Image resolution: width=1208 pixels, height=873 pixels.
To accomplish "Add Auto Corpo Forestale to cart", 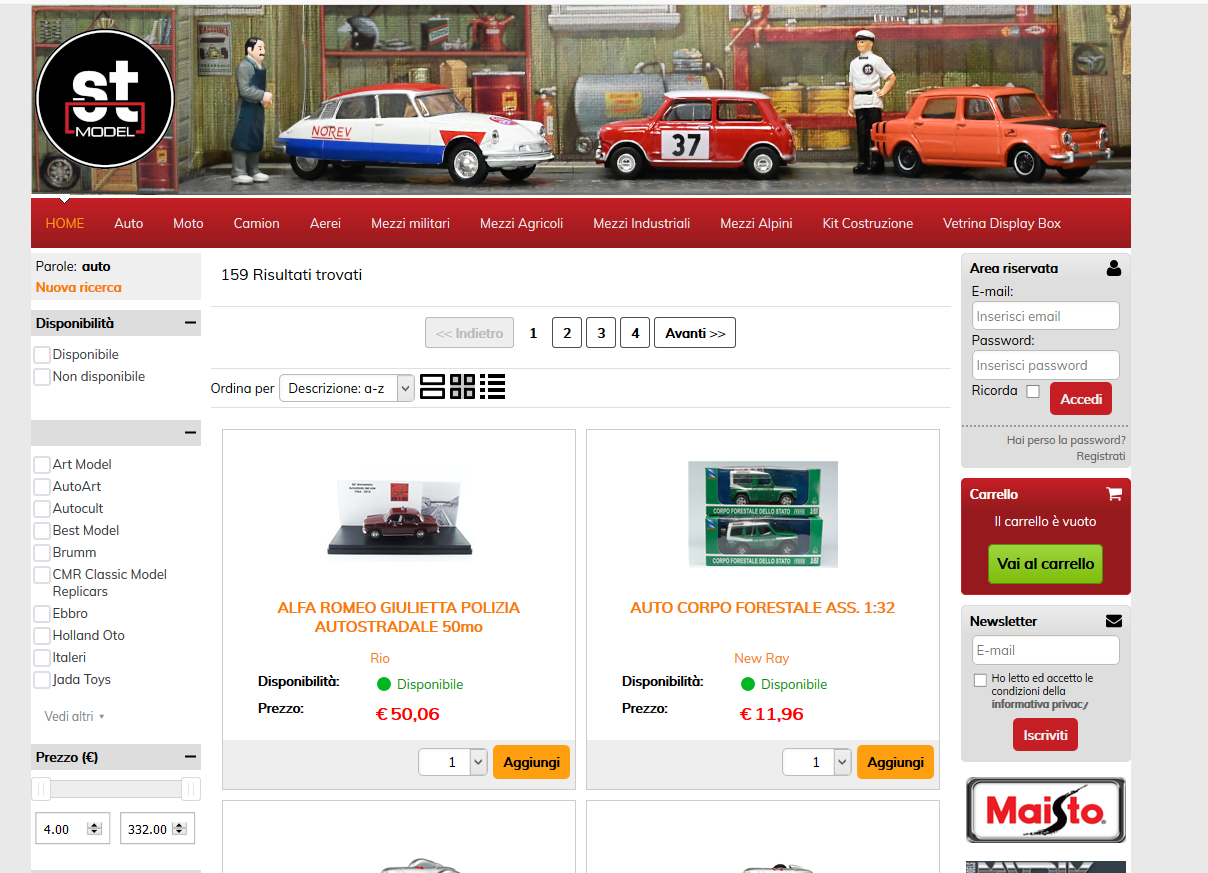I will pos(895,762).
